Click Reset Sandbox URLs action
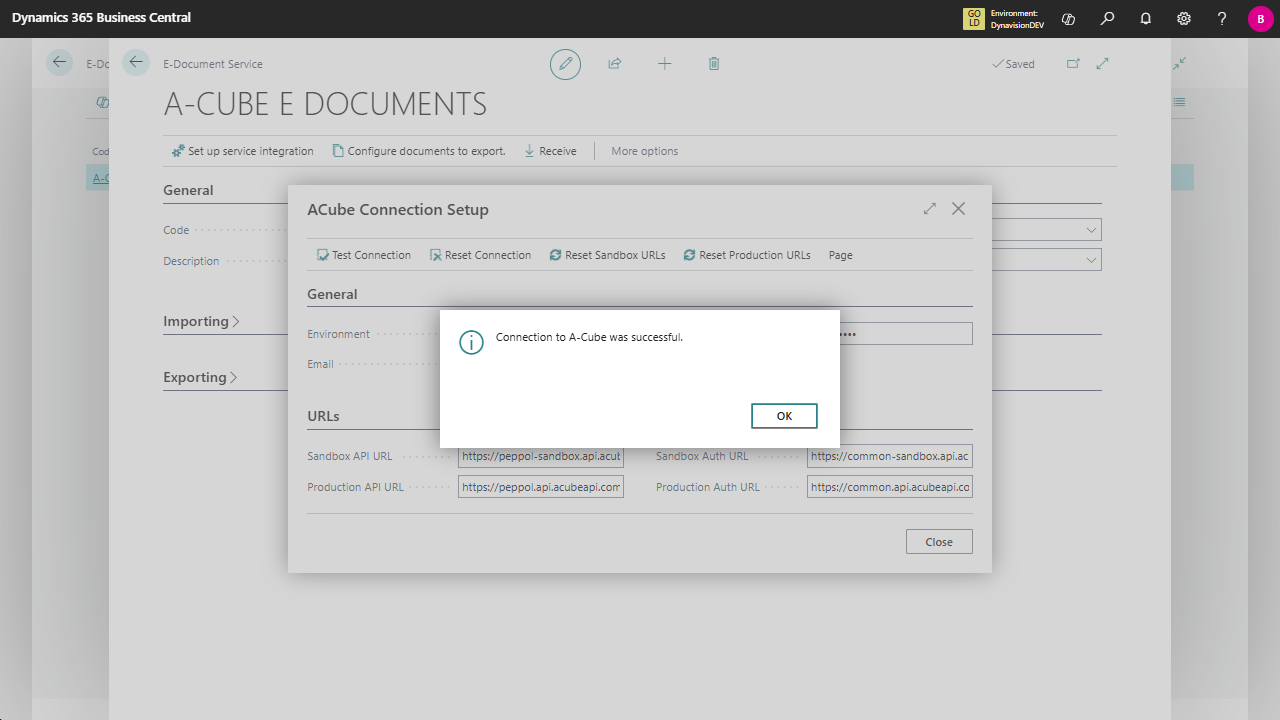 [608, 255]
